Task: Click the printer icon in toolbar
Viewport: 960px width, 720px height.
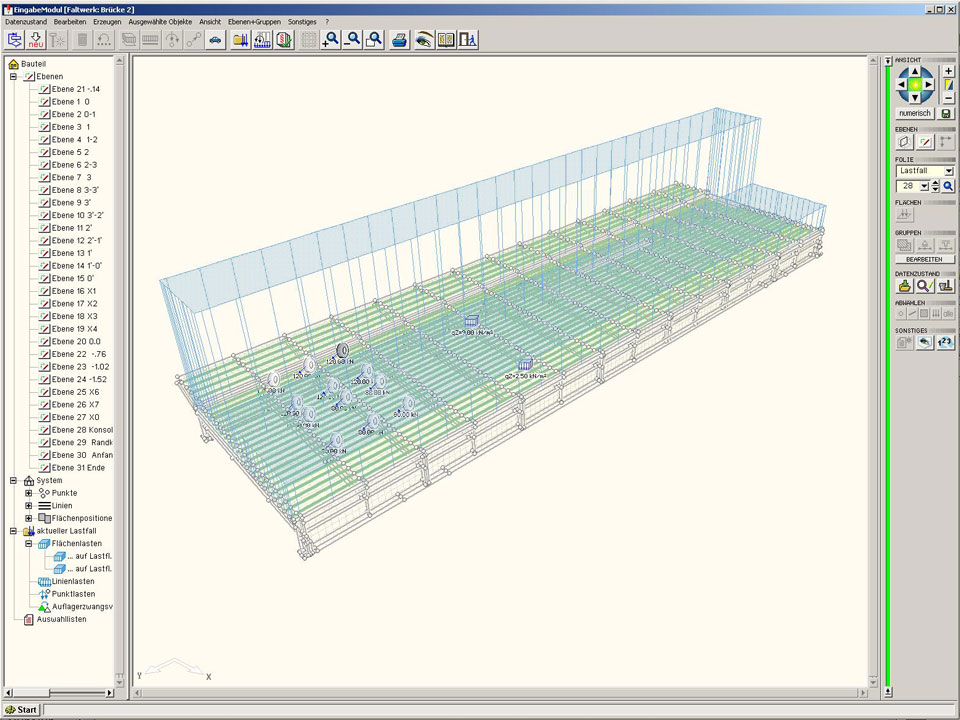Action: [x=399, y=40]
